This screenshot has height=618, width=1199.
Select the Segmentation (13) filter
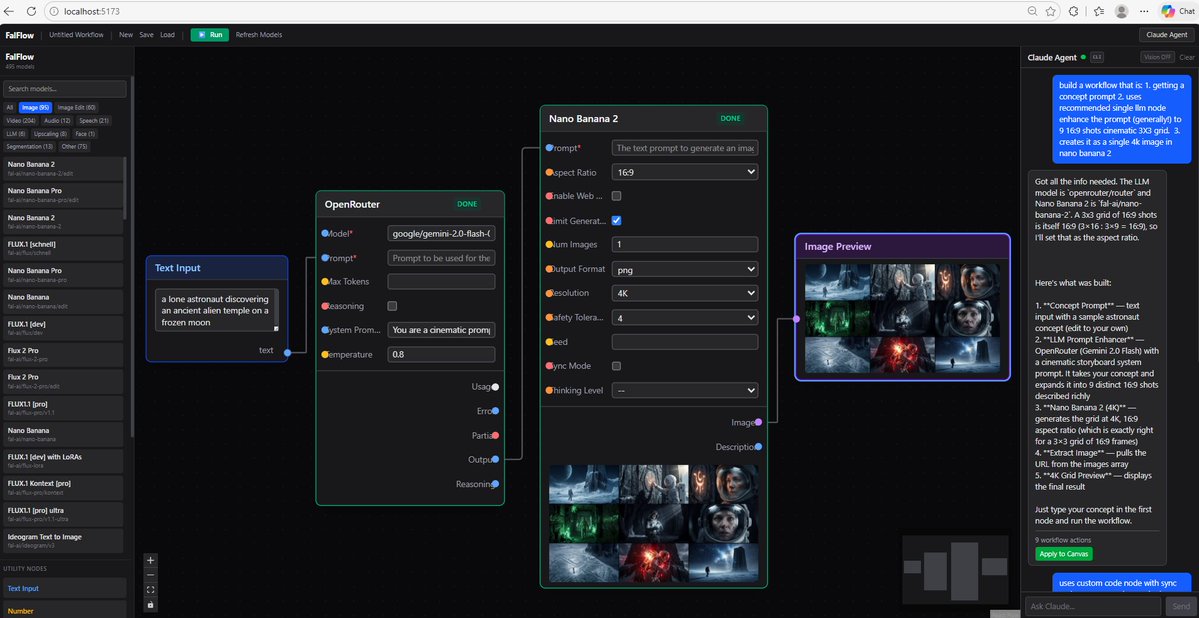click(x=30, y=147)
